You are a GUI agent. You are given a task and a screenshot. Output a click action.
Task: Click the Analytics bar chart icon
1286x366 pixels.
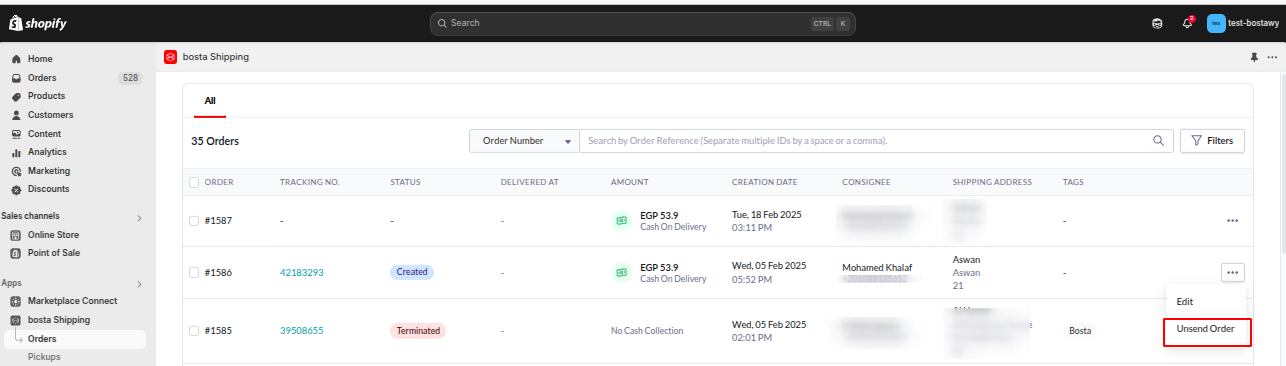pyautogui.click(x=16, y=152)
